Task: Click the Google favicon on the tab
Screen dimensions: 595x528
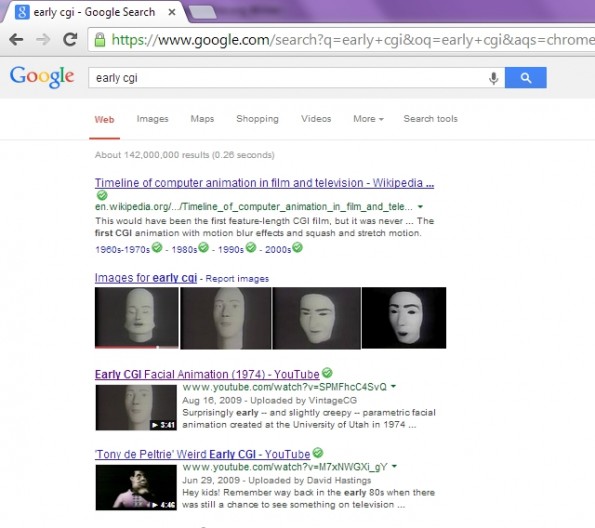Action: 22,12
